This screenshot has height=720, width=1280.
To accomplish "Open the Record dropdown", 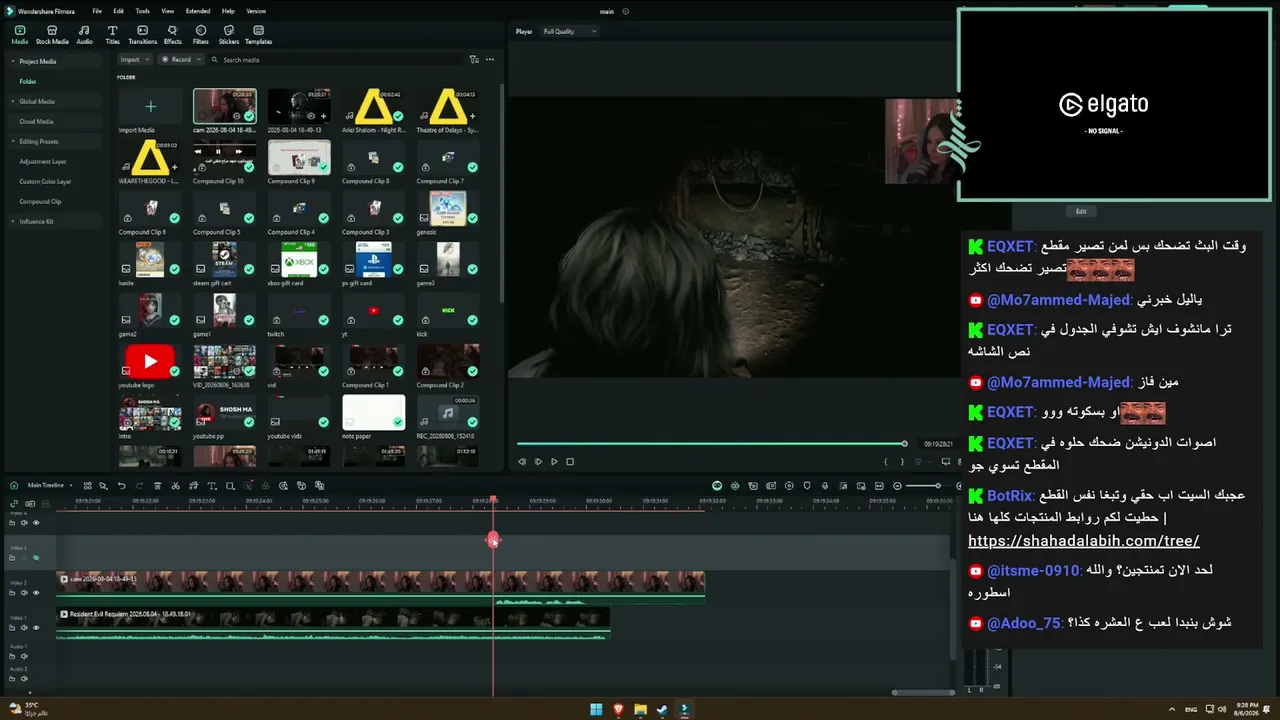I will tap(181, 59).
